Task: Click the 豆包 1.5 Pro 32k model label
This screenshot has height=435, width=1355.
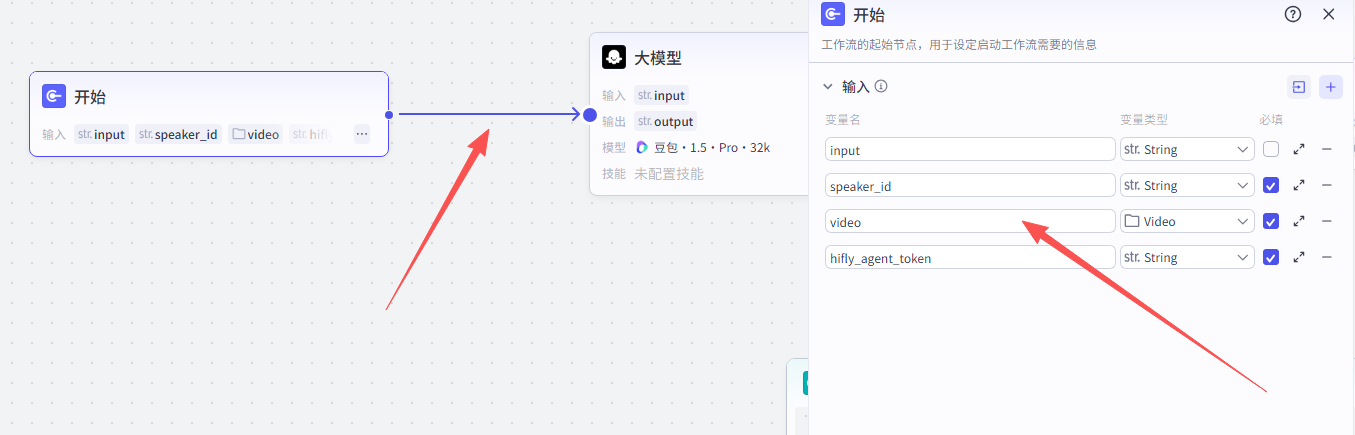Action: pos(703,148)
